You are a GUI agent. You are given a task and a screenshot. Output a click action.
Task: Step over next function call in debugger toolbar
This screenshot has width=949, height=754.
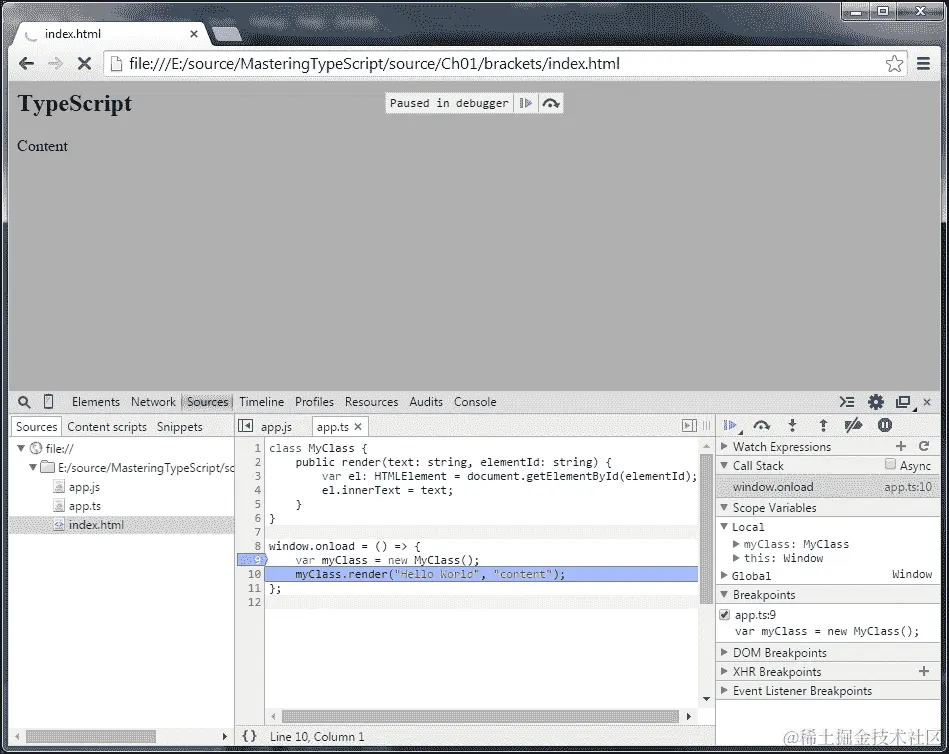(762, 425)
